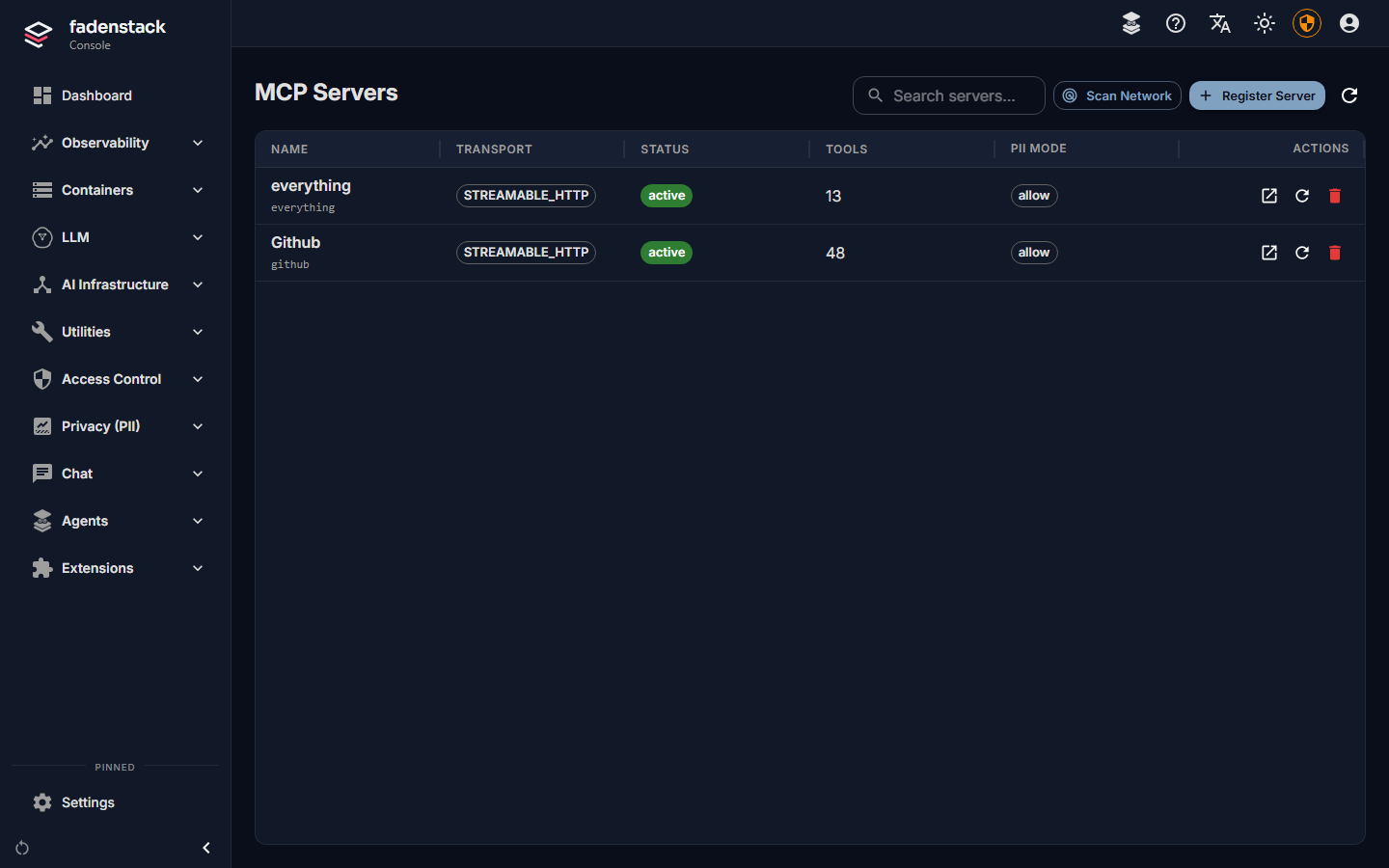Toggle the light/dark theme sun icon
The width and height of the screenshot is (1389, 868).
[1265, 23]
